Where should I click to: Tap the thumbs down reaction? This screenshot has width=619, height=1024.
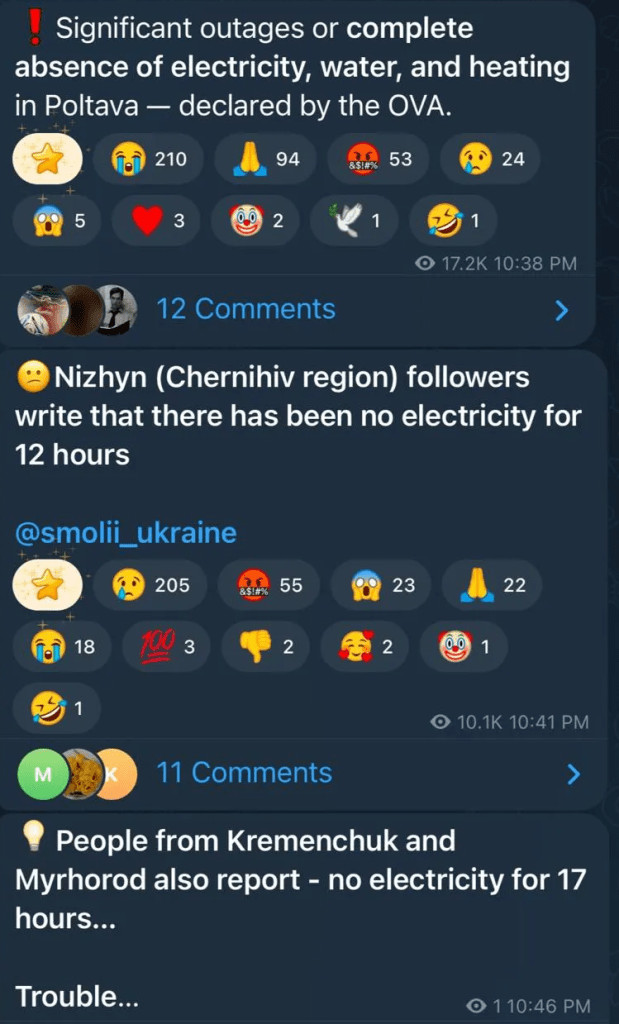click(265, 647)
